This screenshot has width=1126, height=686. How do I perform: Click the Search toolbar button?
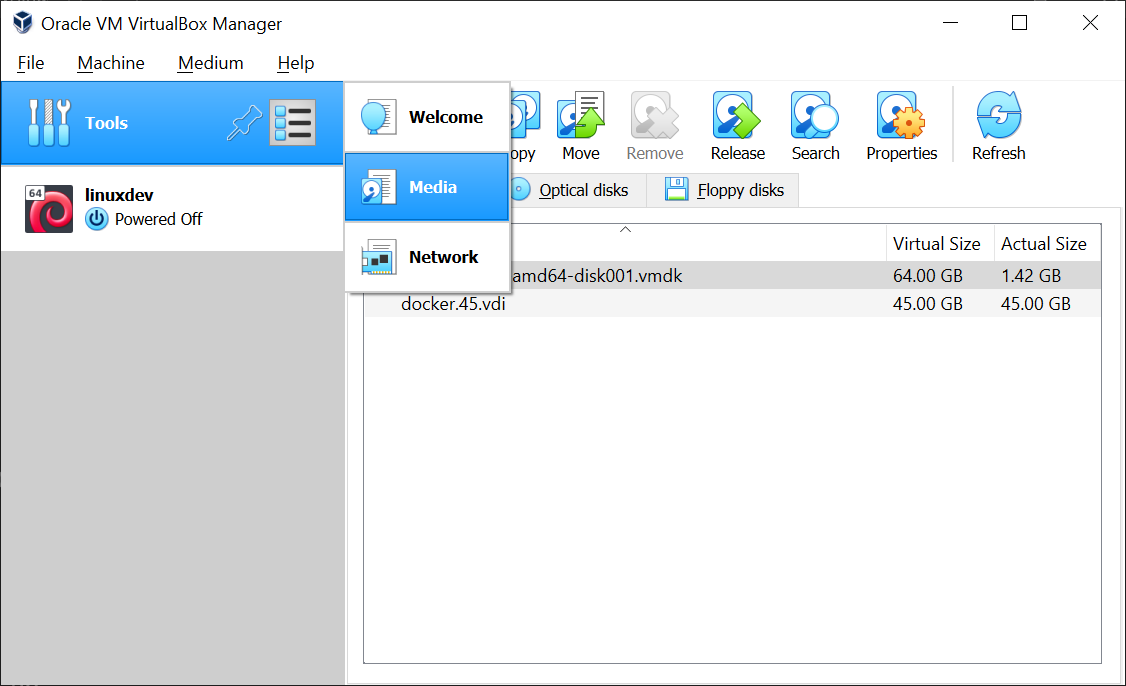[815, 126]
